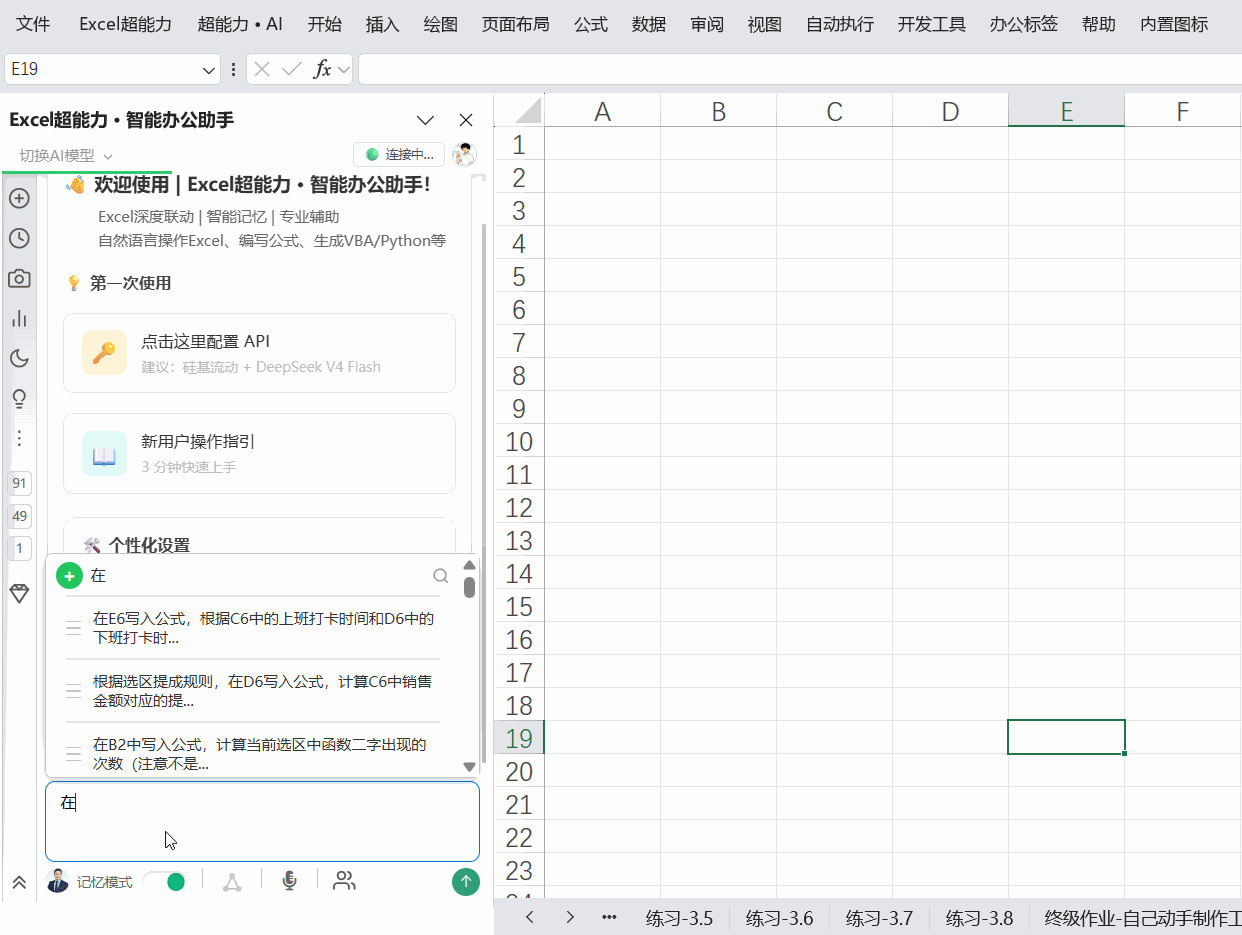Click the 点击这里配置 API card
This screenshot has height=935, width=1242.
[x=259, y=353]
